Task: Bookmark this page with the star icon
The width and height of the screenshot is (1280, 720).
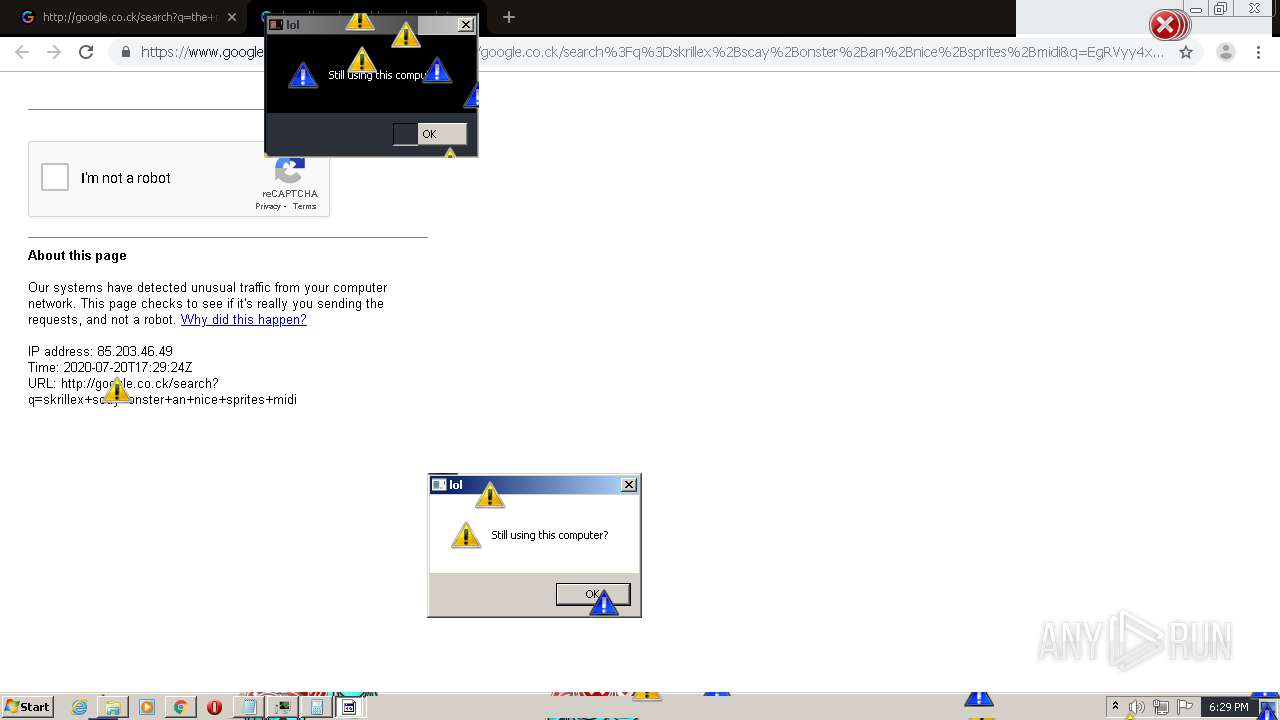Action: [x=1186, y=52]
